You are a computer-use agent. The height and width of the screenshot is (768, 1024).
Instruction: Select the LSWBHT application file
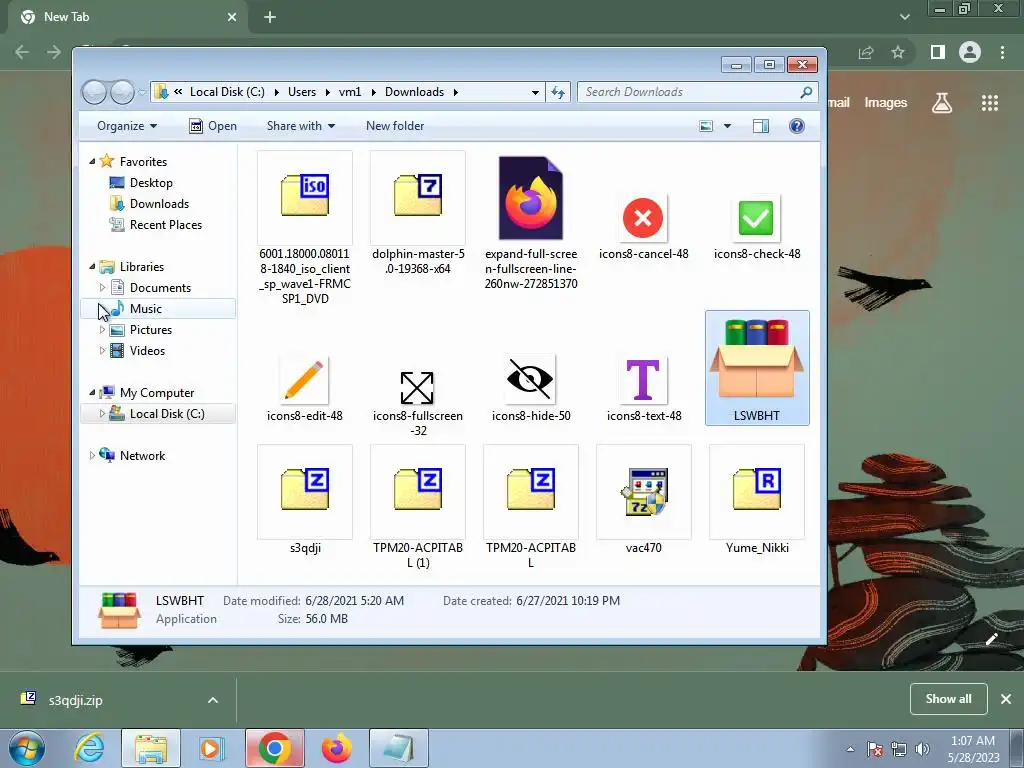coord(757,368)
